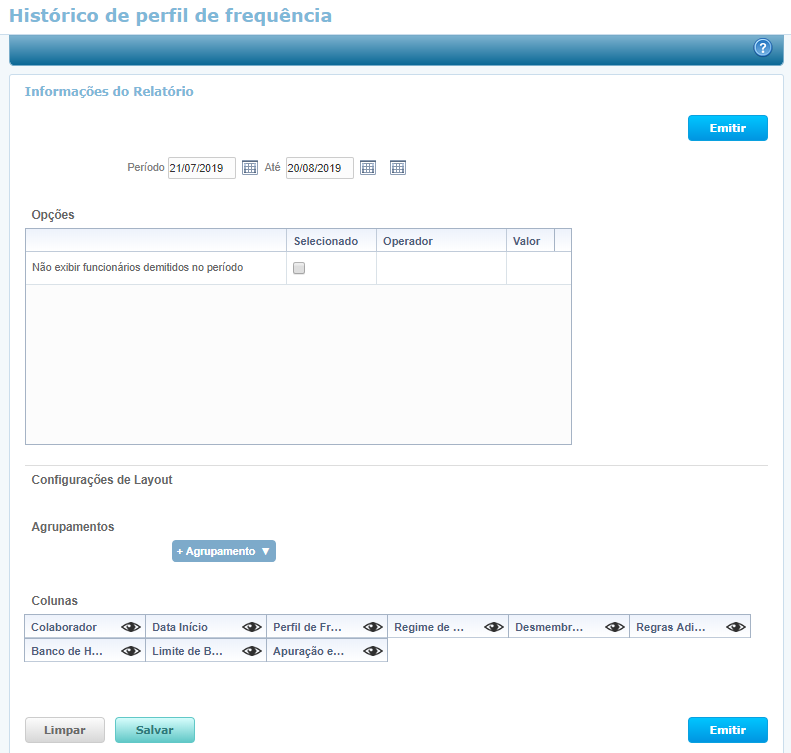Check 'Não exibir funcionários demitidos no período' checkbox

point(299,268)
